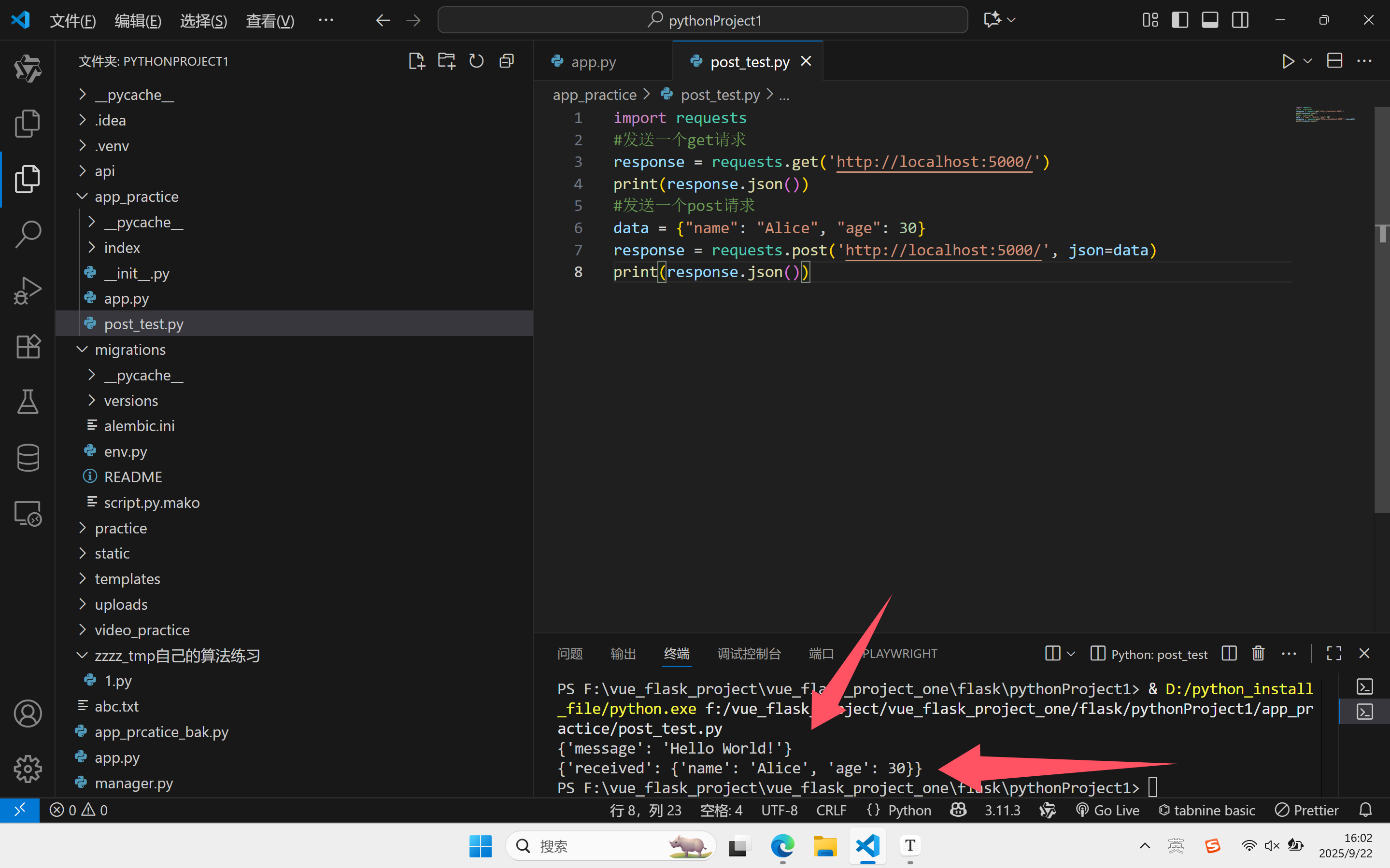Open Run and Debug view
The height and width of the screenshot is (868, 1390).
pos(28,291)
